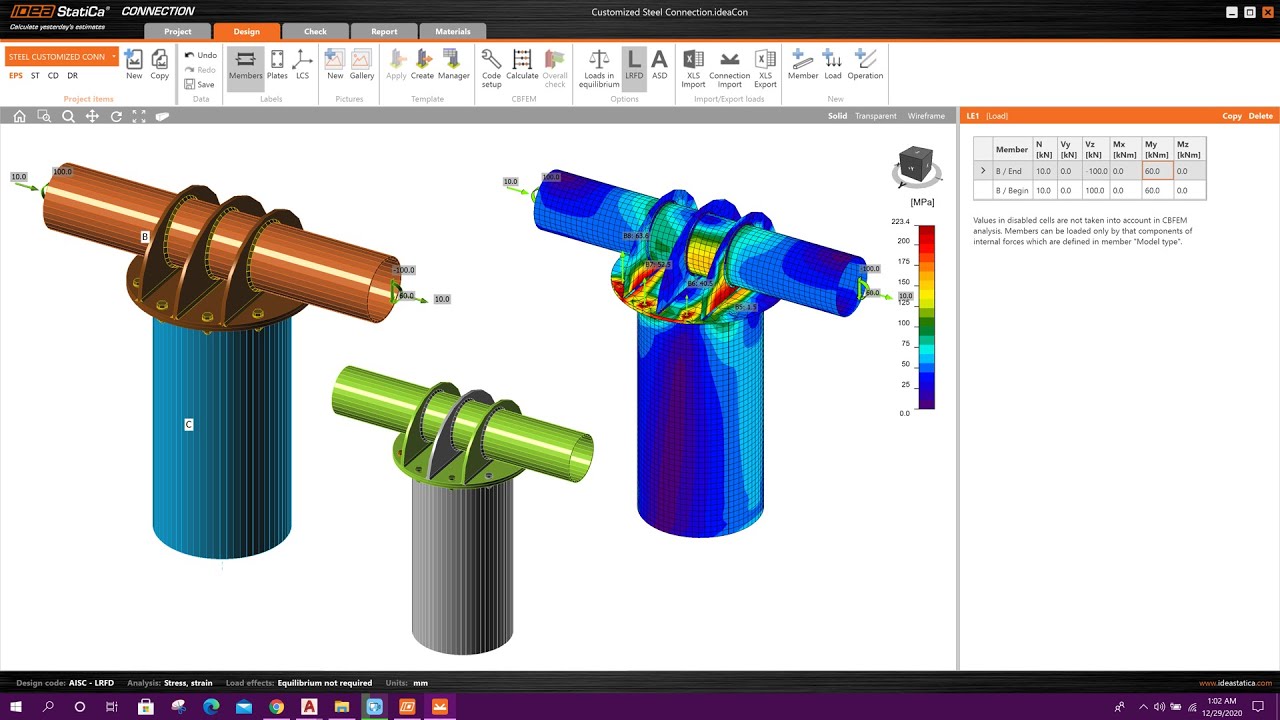
Task: Switch display to Wireframe mode
Action: pyautogui.click(x=926, y=116)
